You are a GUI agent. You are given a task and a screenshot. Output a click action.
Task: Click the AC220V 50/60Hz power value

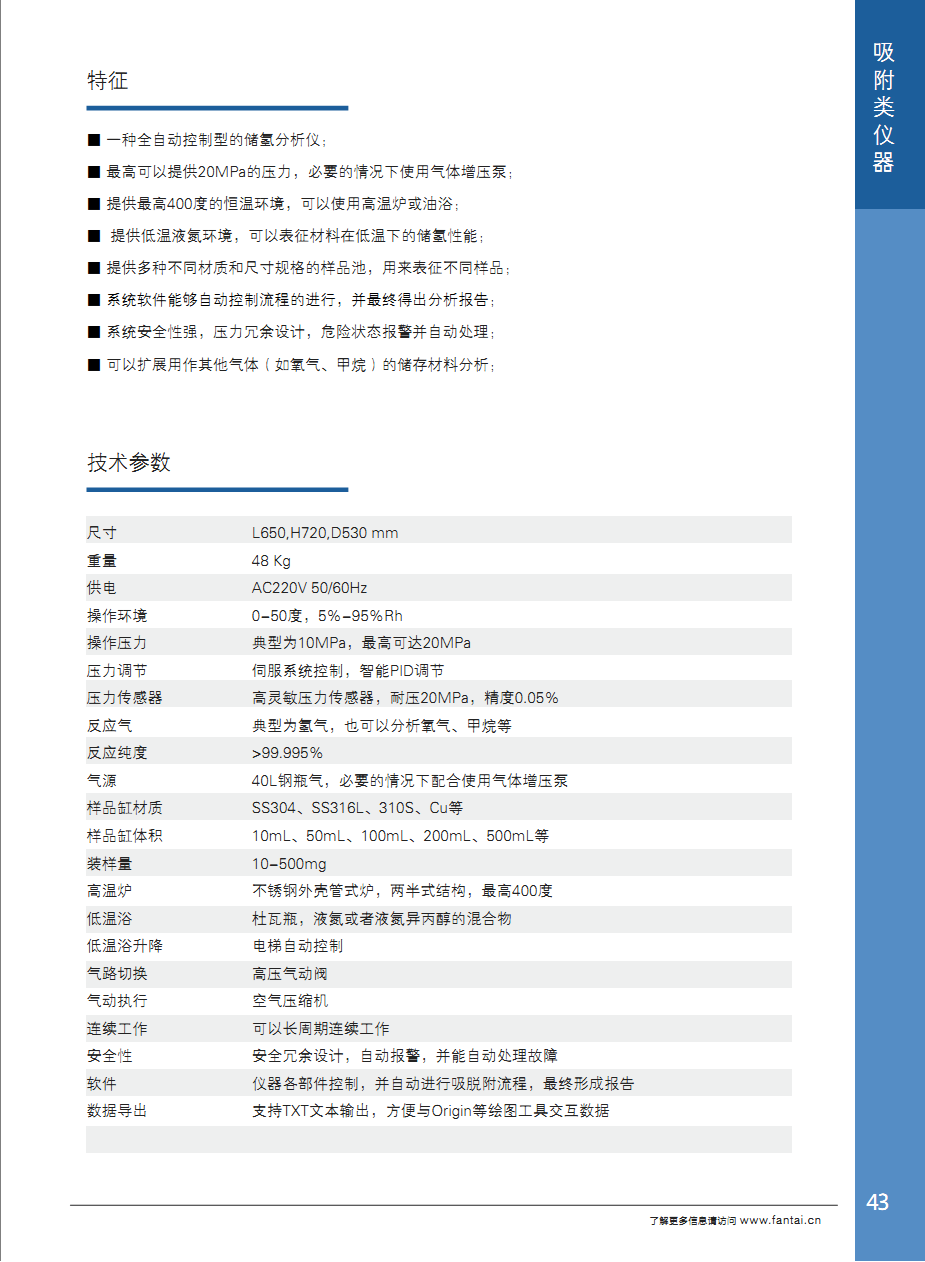[x=309, y=588]
